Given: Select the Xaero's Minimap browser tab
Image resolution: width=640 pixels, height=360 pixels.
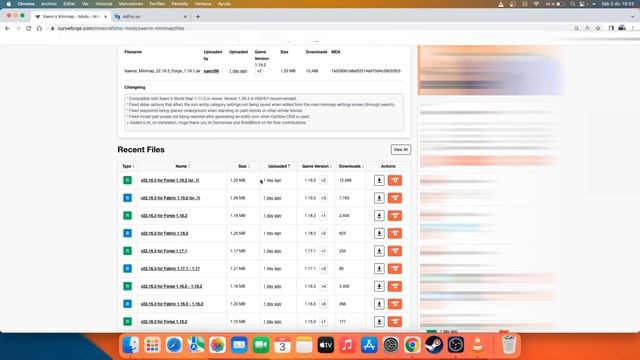Looking at the screenshot, I should 71,17.
